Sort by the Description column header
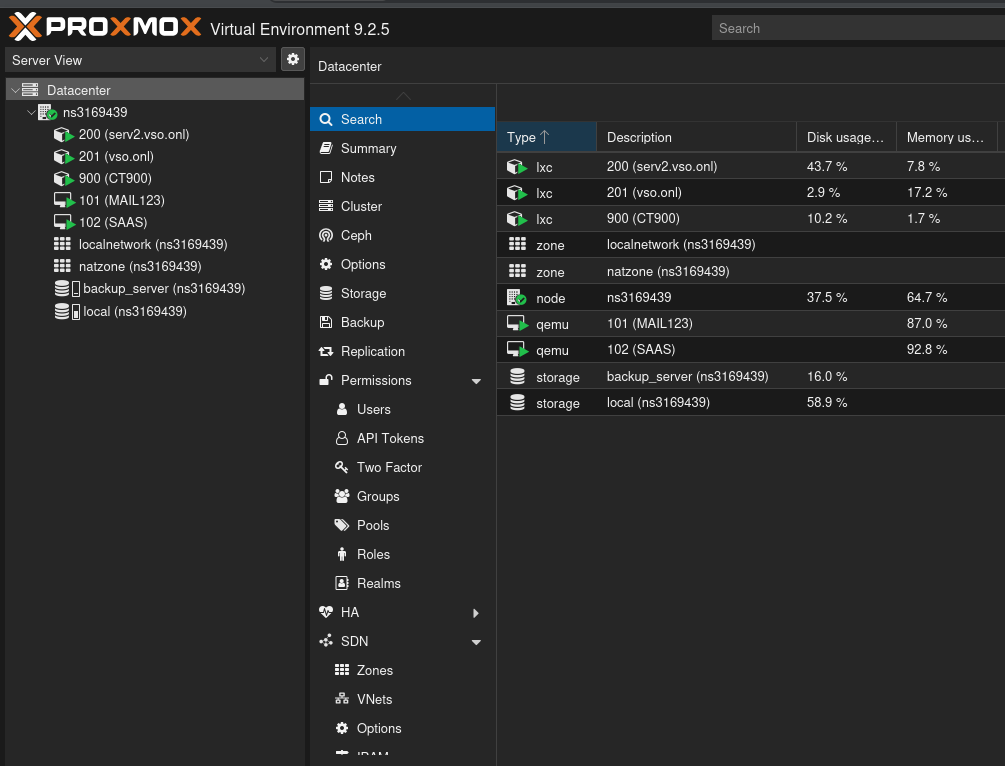Viewport: 1005px width, 766px height. [x=697, y=137]
